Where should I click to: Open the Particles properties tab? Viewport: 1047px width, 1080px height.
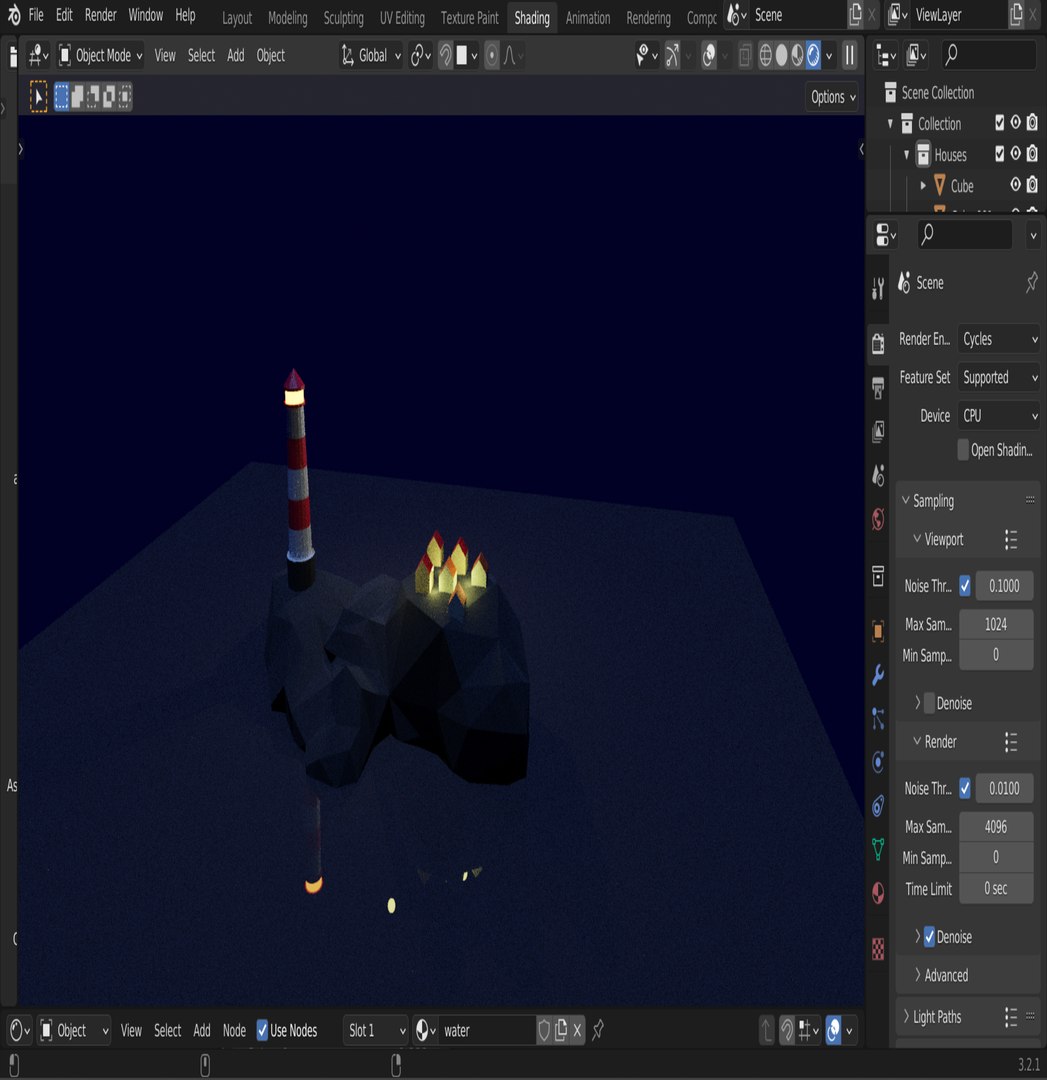point(878,718)
